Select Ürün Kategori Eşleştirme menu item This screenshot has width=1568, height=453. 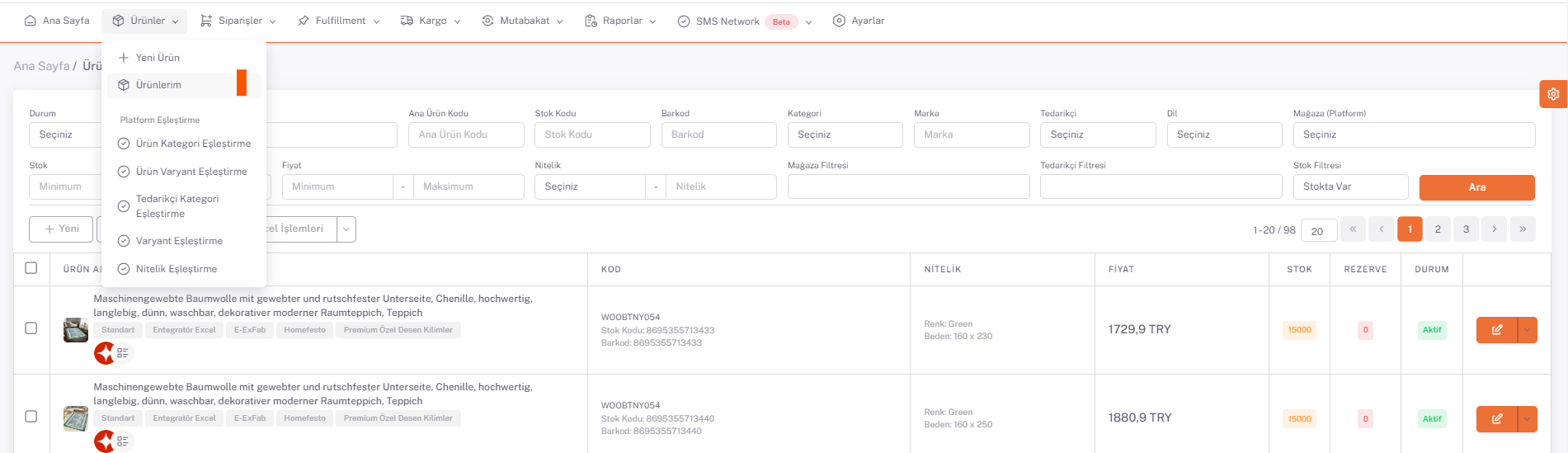[x=193, y=144]
